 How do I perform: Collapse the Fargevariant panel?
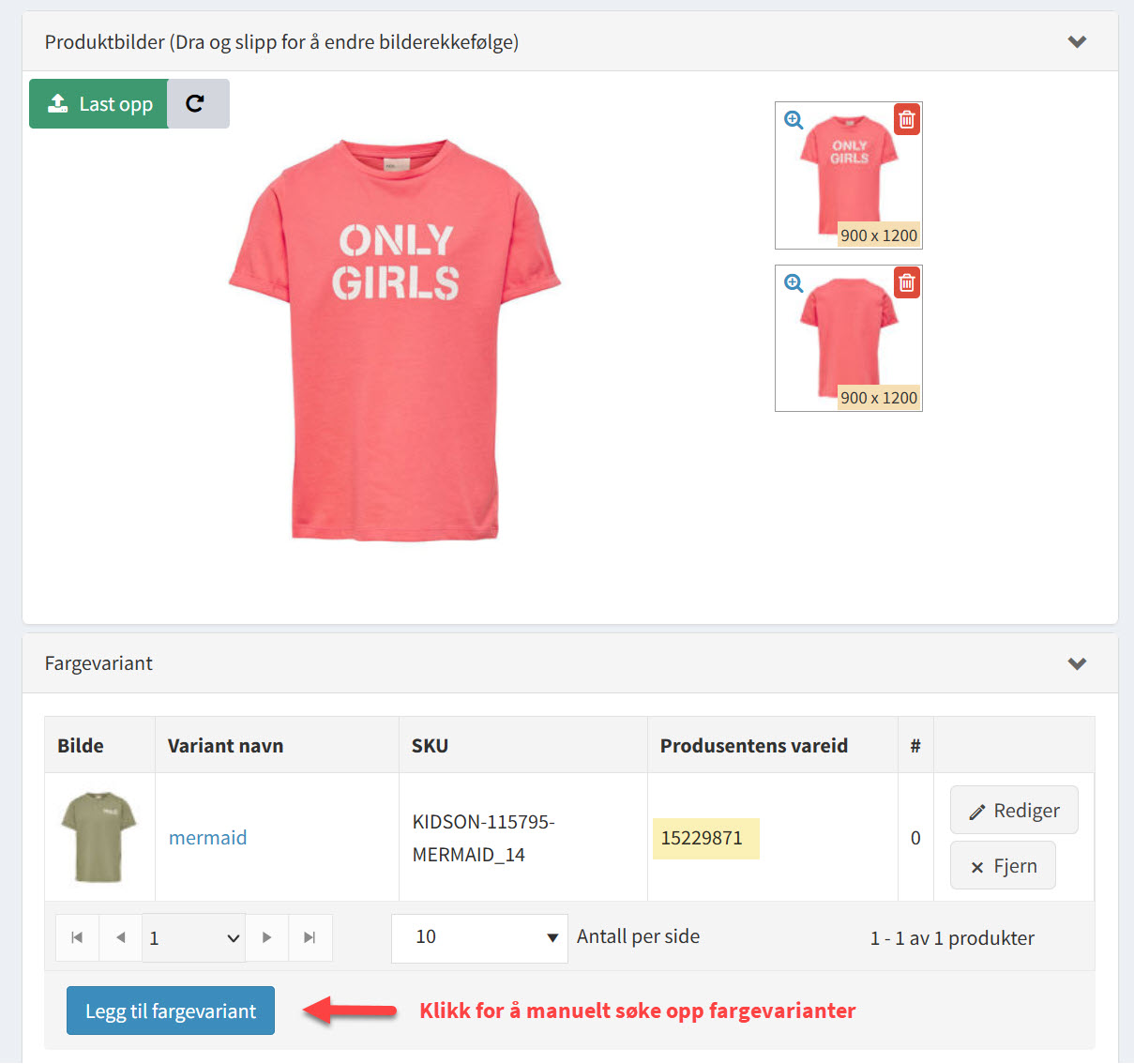(1077, 664)
